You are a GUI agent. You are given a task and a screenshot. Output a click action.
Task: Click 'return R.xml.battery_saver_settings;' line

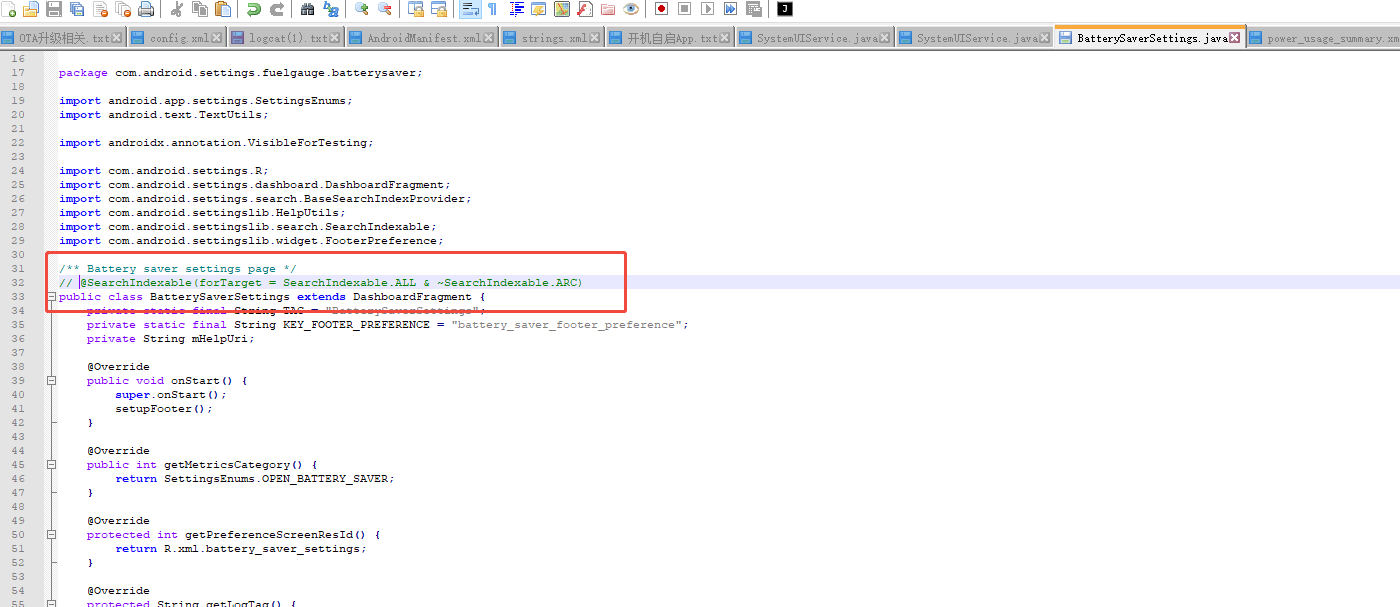tap(241, 549)
